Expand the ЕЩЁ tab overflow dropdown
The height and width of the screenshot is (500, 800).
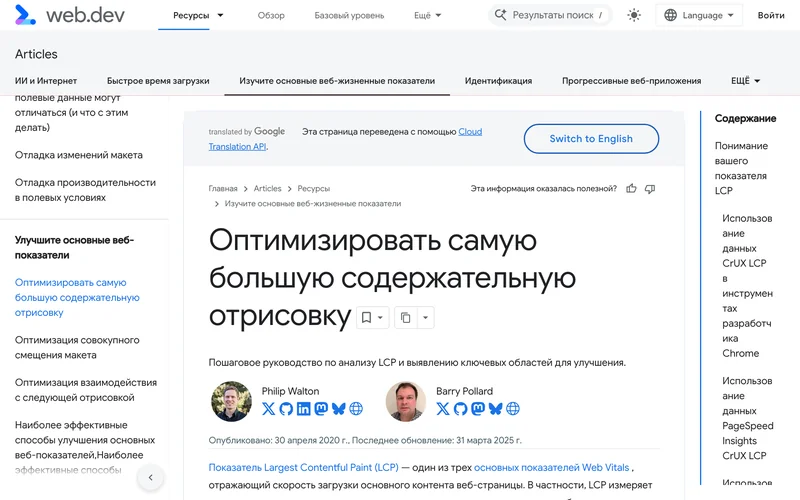tap(745, 81)
